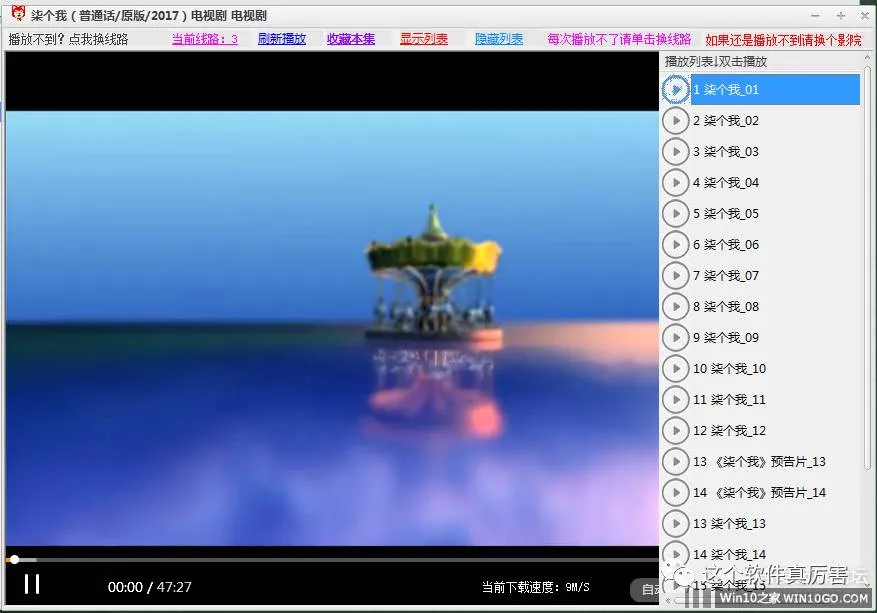Image resolution: width=877 pixels, height=613 pixels.
Task: Click the 当前下载速度: 9M/S status text
Action: tap(535, 587)
